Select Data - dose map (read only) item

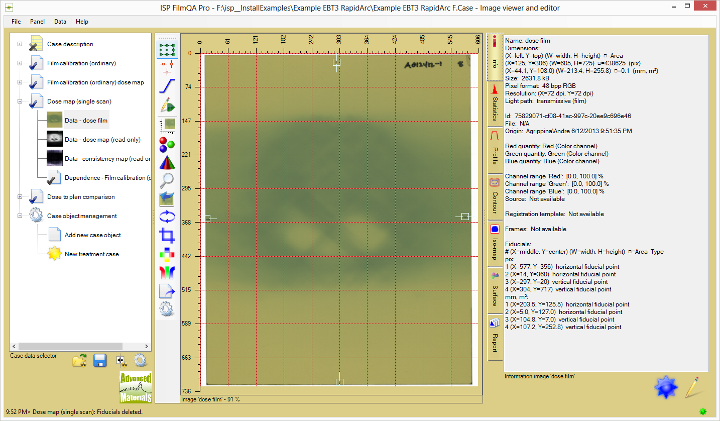[102, 140]
